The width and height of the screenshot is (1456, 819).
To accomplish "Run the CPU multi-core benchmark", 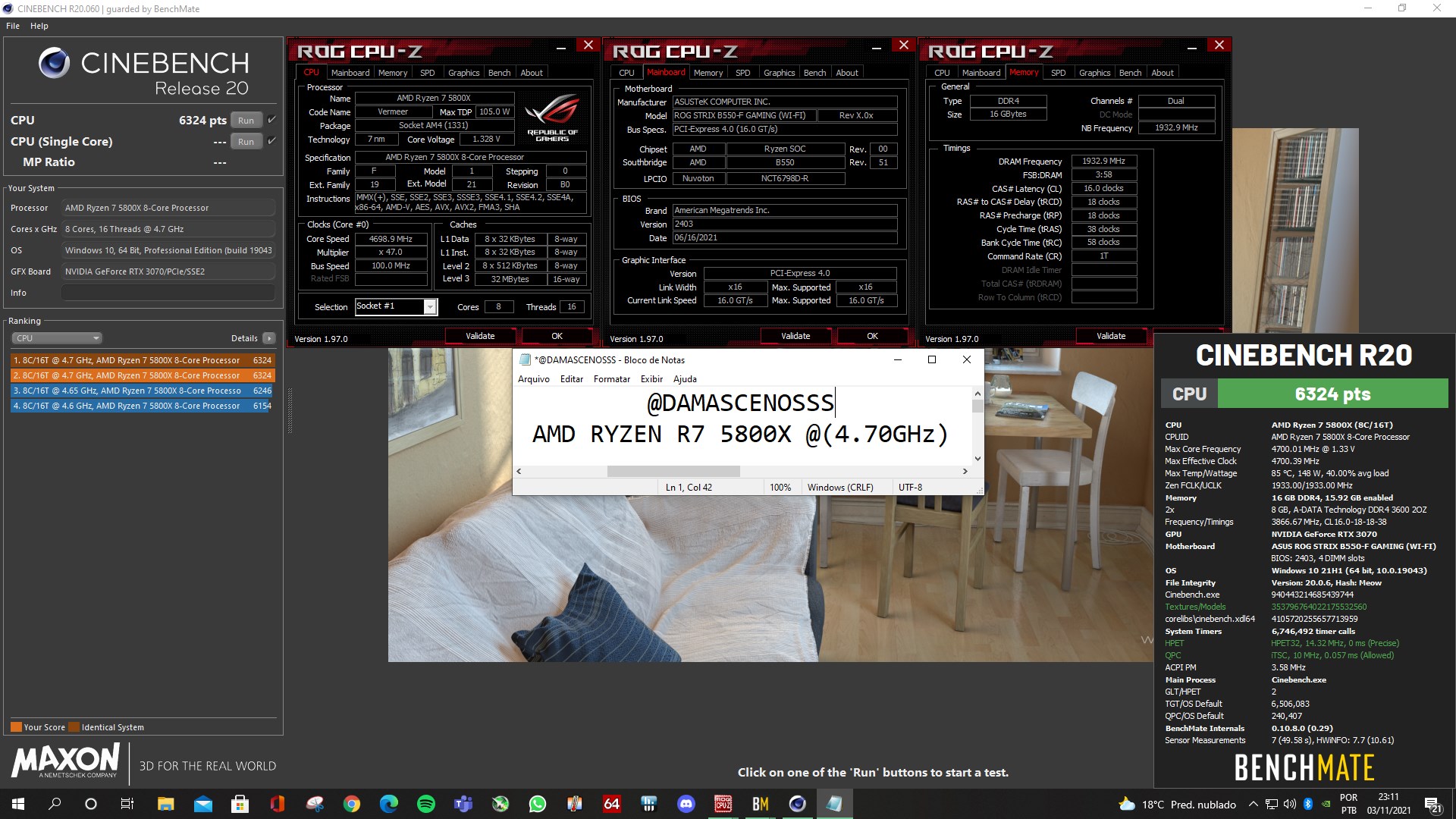I will (x=246, y=120).
